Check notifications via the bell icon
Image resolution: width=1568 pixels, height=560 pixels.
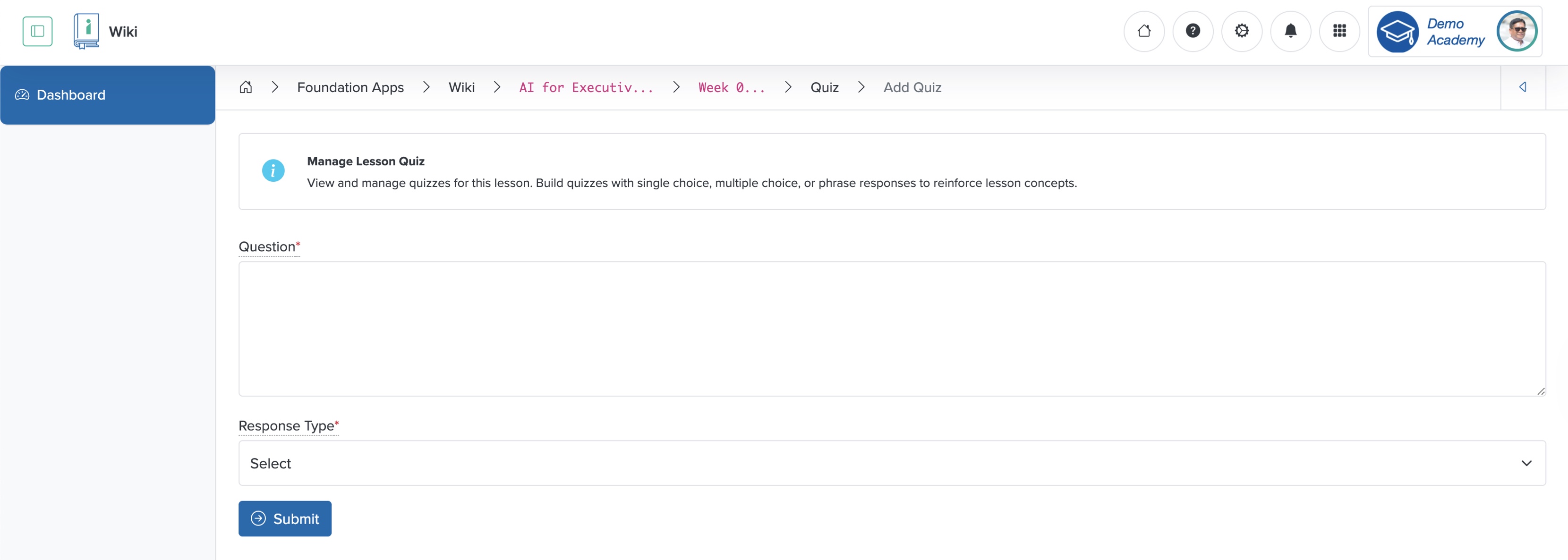[1290, 31]
